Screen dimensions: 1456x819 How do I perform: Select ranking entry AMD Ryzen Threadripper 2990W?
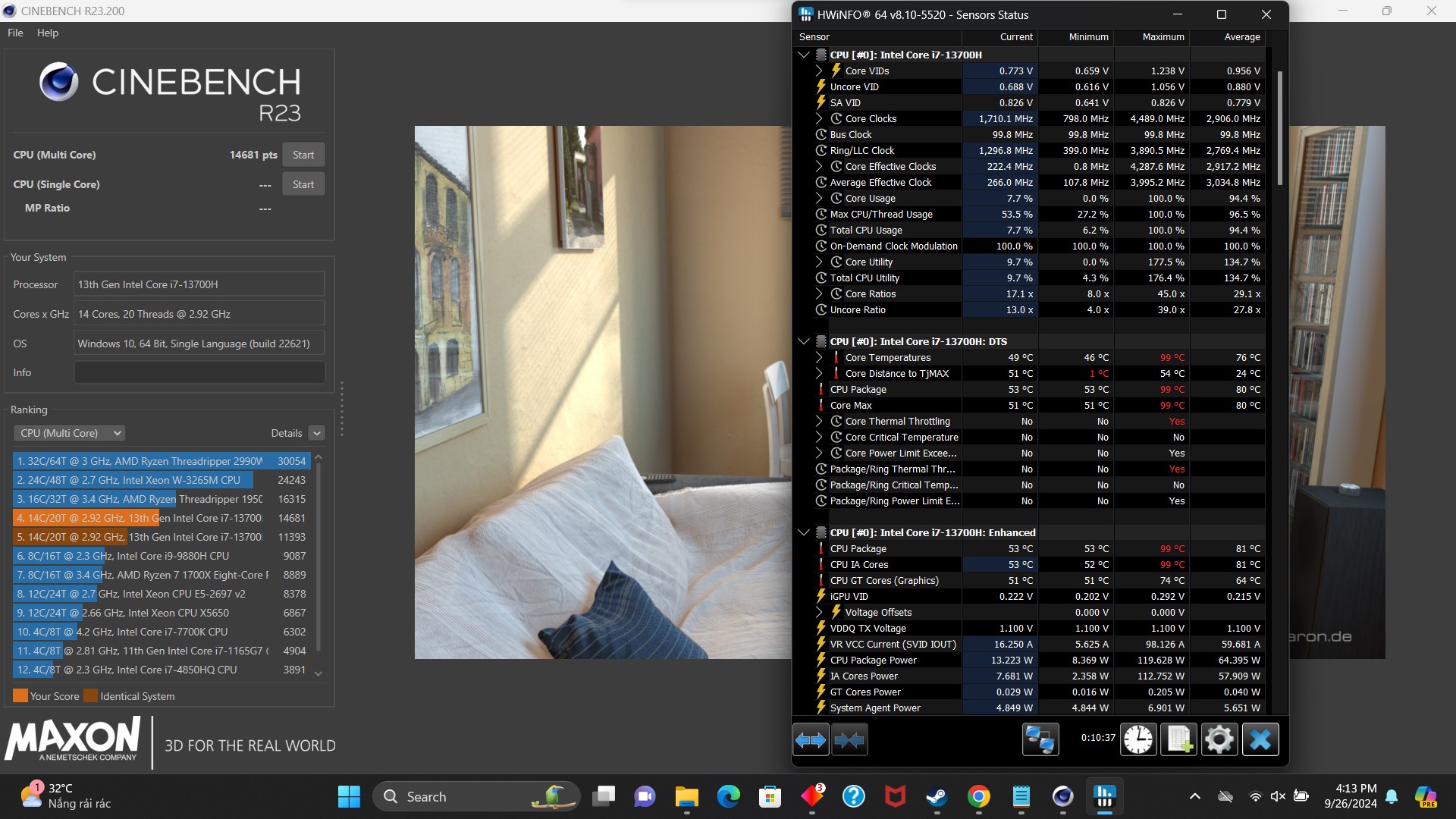162,461
